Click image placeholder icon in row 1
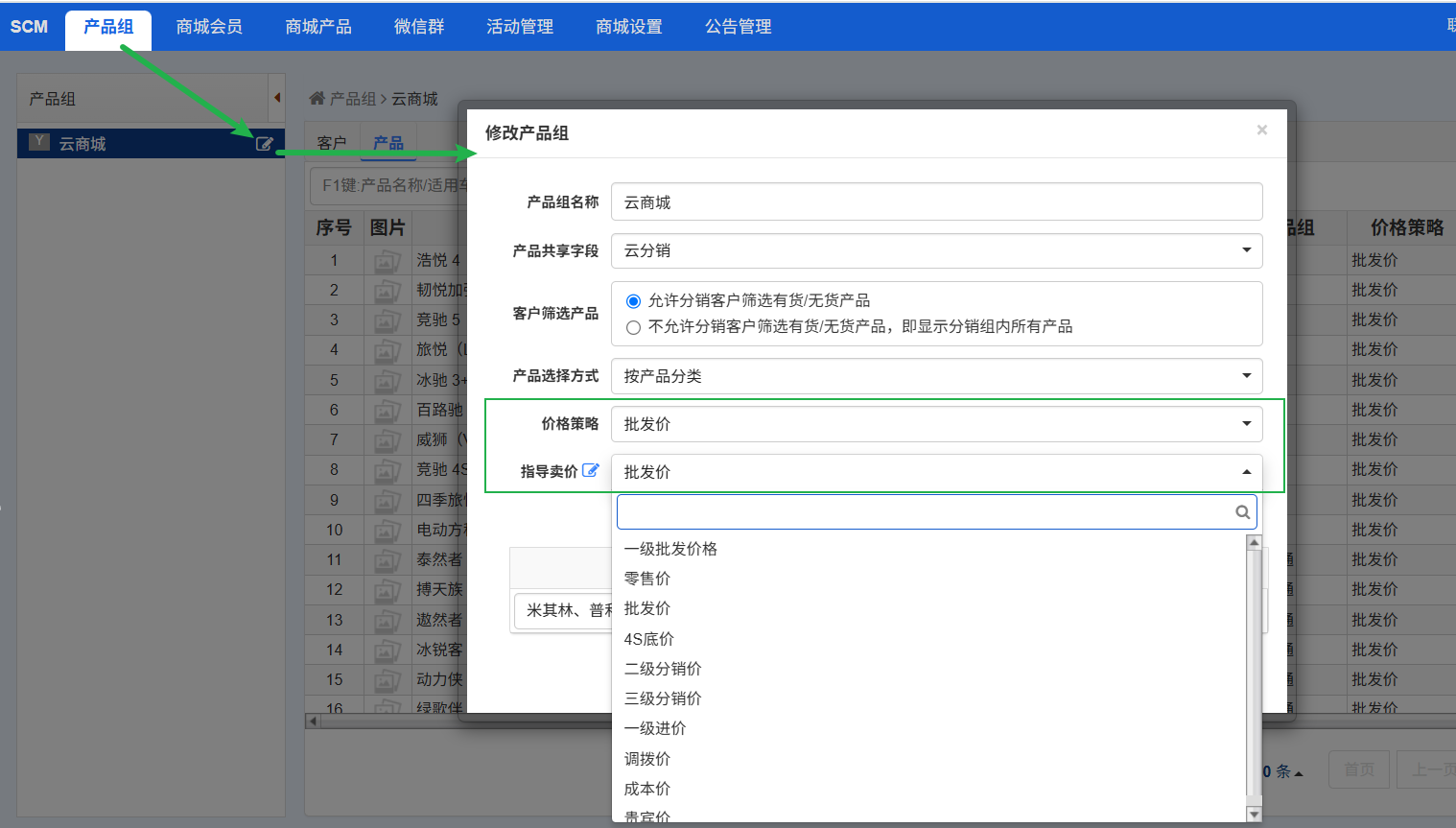Screen dimensions: 1456x828 387,260
